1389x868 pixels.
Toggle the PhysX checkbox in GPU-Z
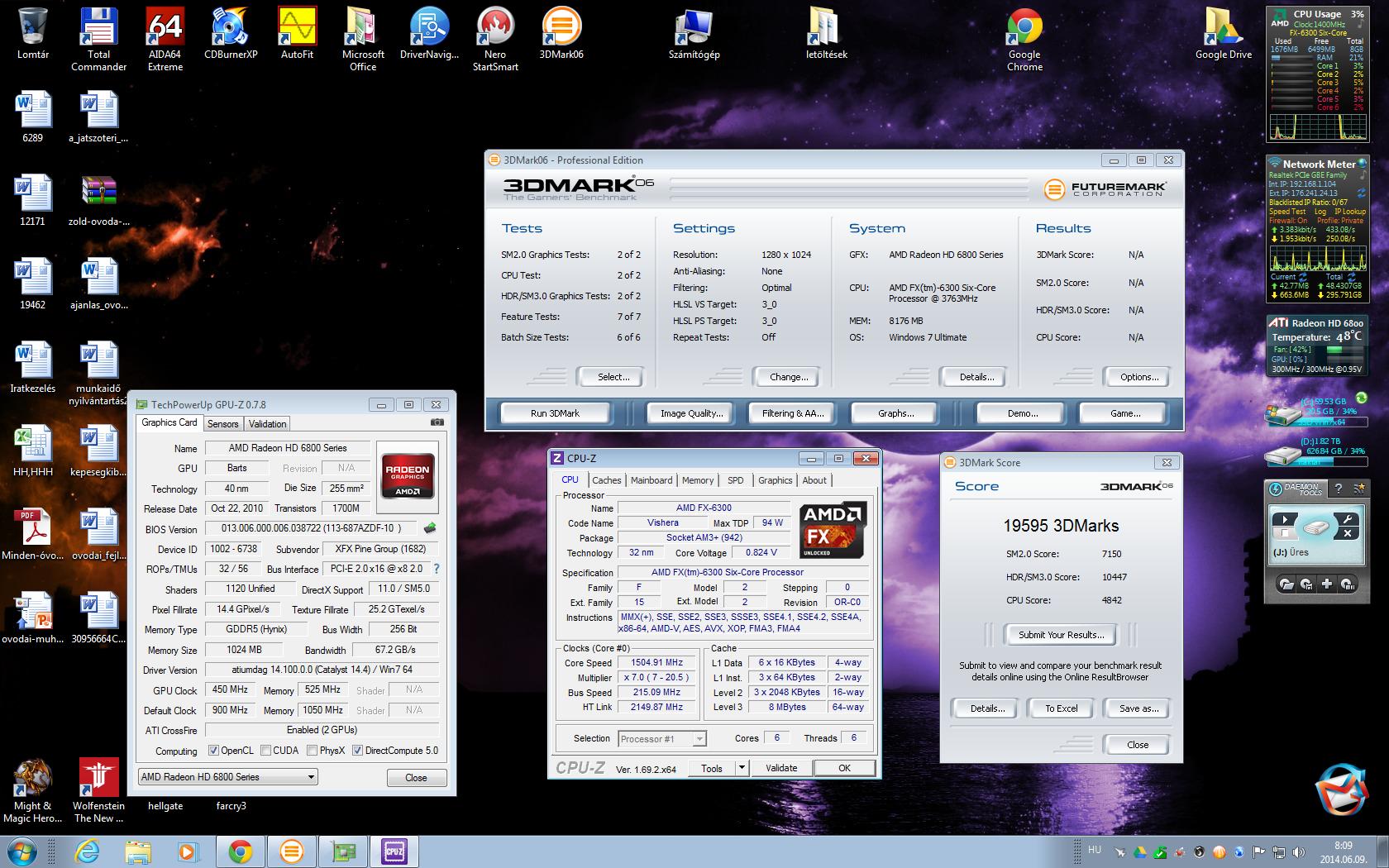tap(312, 751)
